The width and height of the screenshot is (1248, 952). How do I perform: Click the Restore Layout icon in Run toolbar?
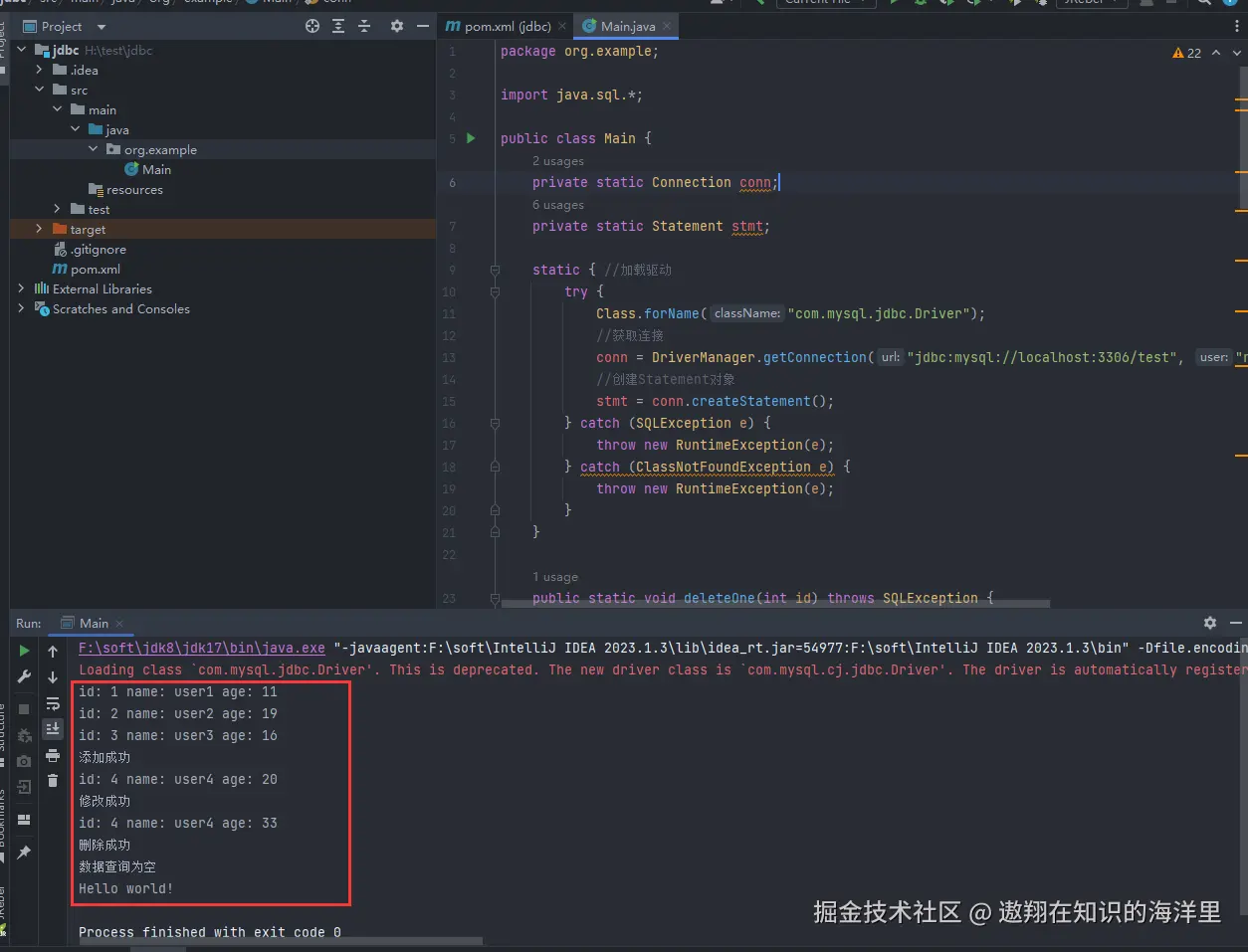(24, 820)
